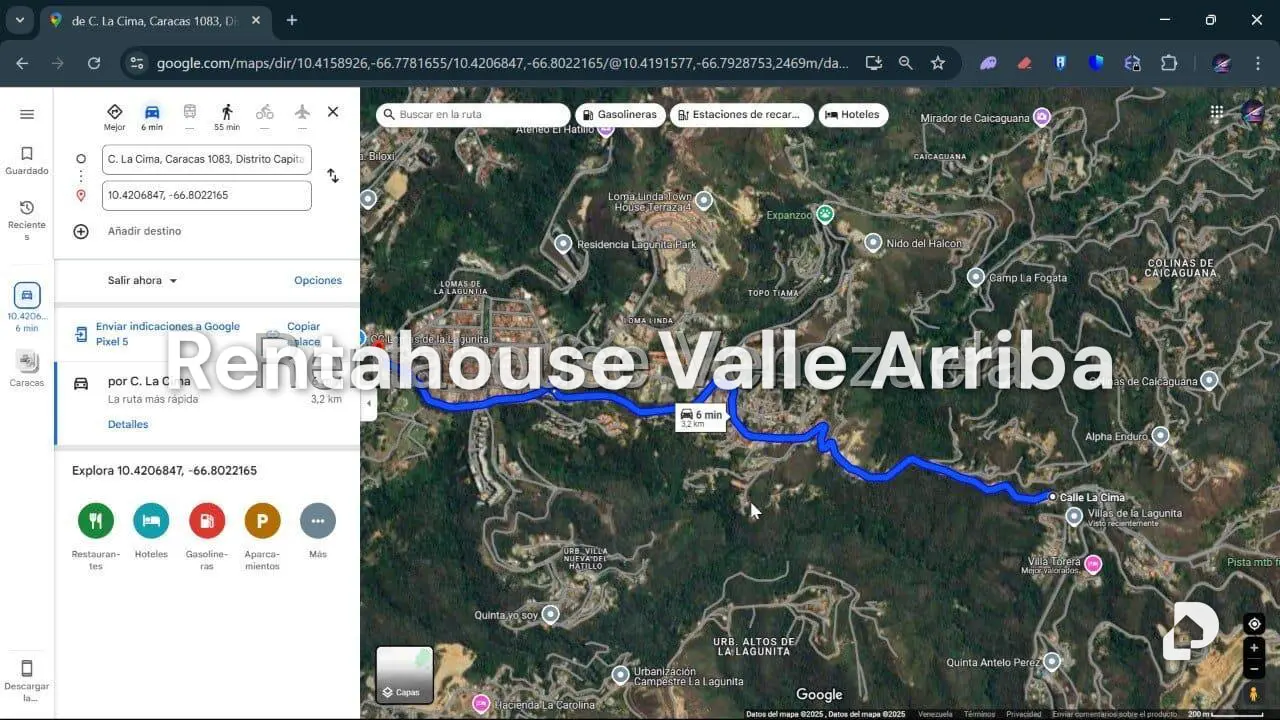The width and height of the screenshot is (1280, 720).
Task: Collapse the side panel with arrow handle
Action: tap(369, 403)
